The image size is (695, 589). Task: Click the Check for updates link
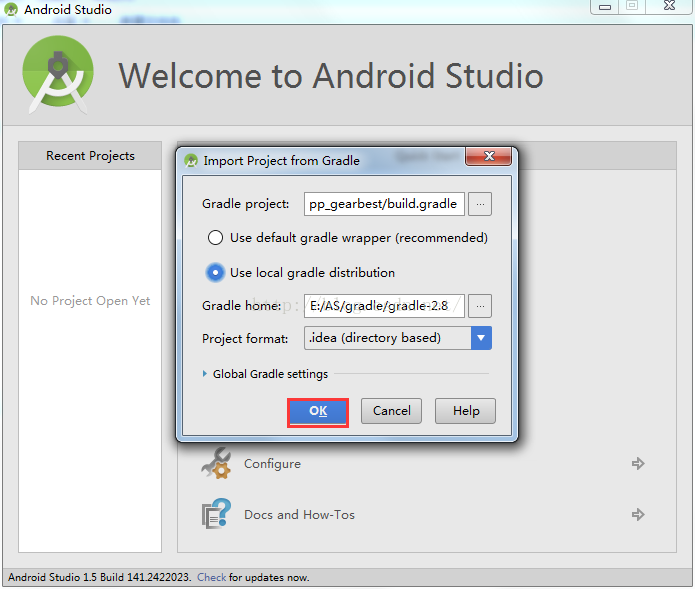[211, 577]
